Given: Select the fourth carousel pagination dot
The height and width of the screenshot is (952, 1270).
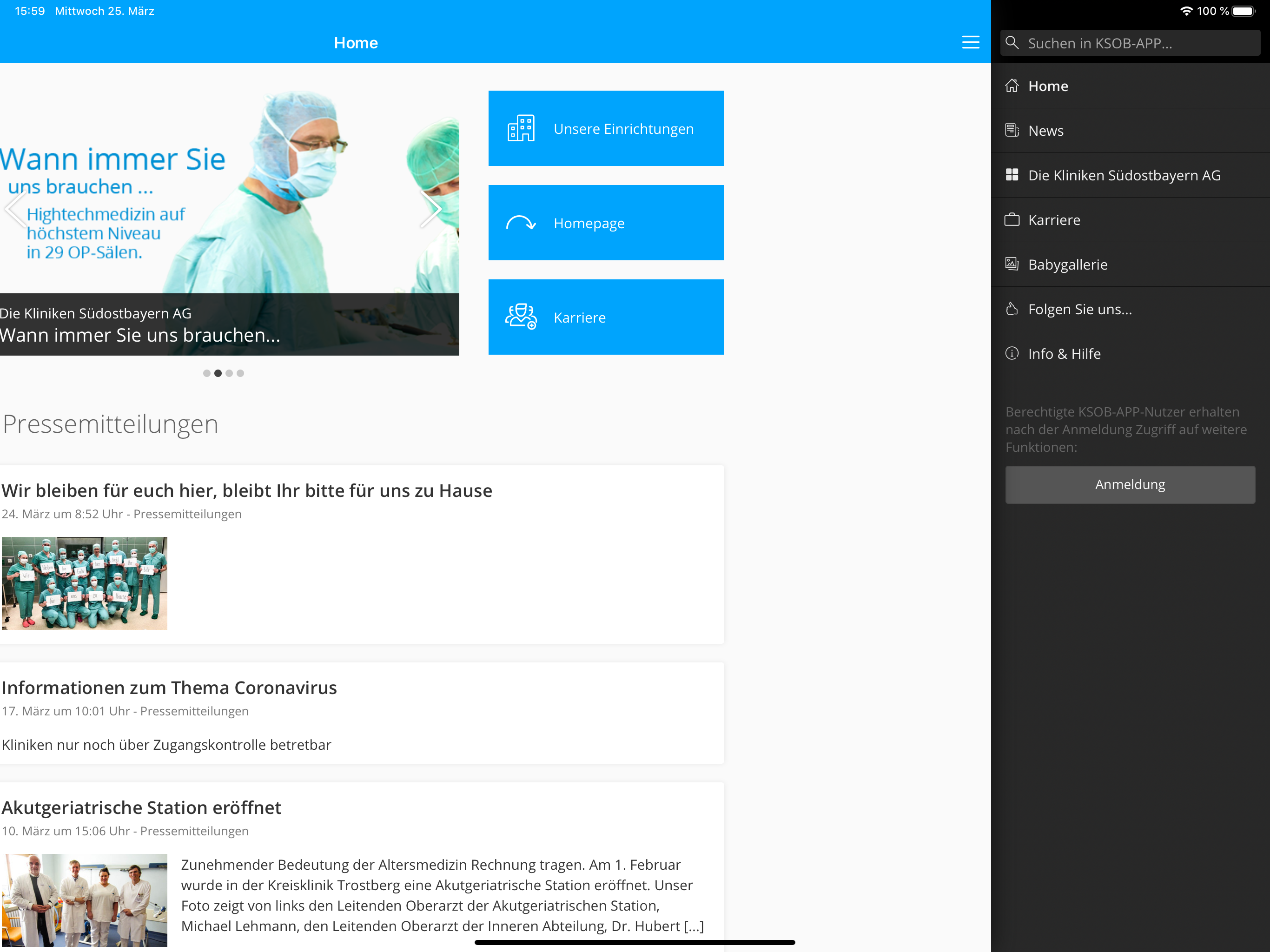Looking at the screenshot, I should tap(240, 373).
